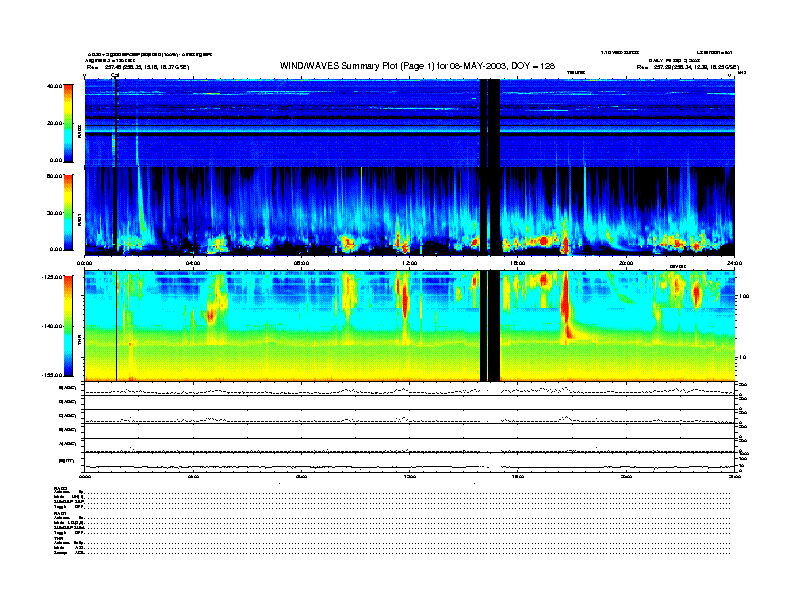Click the 08:00 tick label under RAD1 spectrogram
792x612 pixels.
[x=301, y=263]
